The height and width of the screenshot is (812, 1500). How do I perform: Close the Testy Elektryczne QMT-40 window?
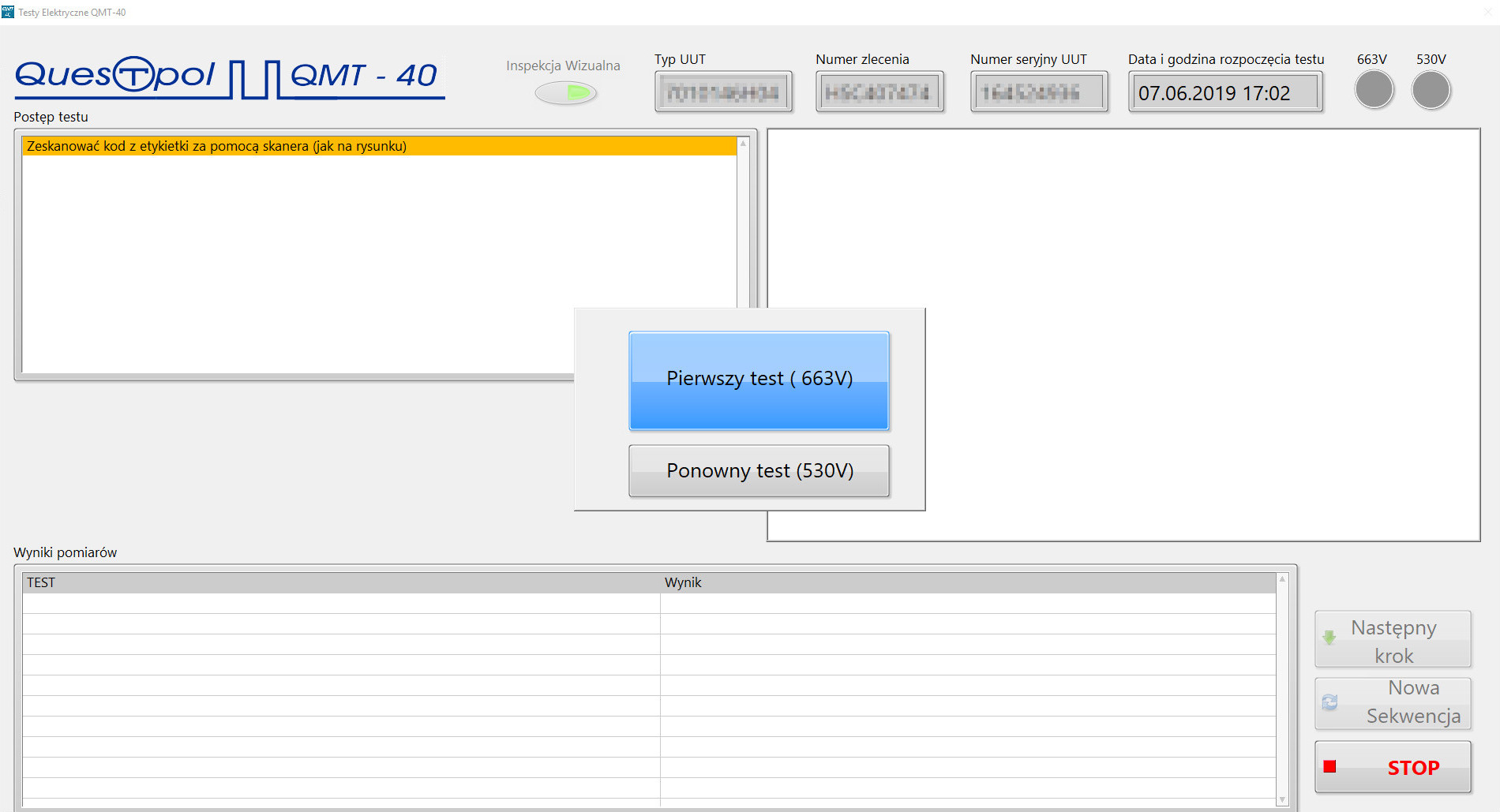click(1488, 12)
